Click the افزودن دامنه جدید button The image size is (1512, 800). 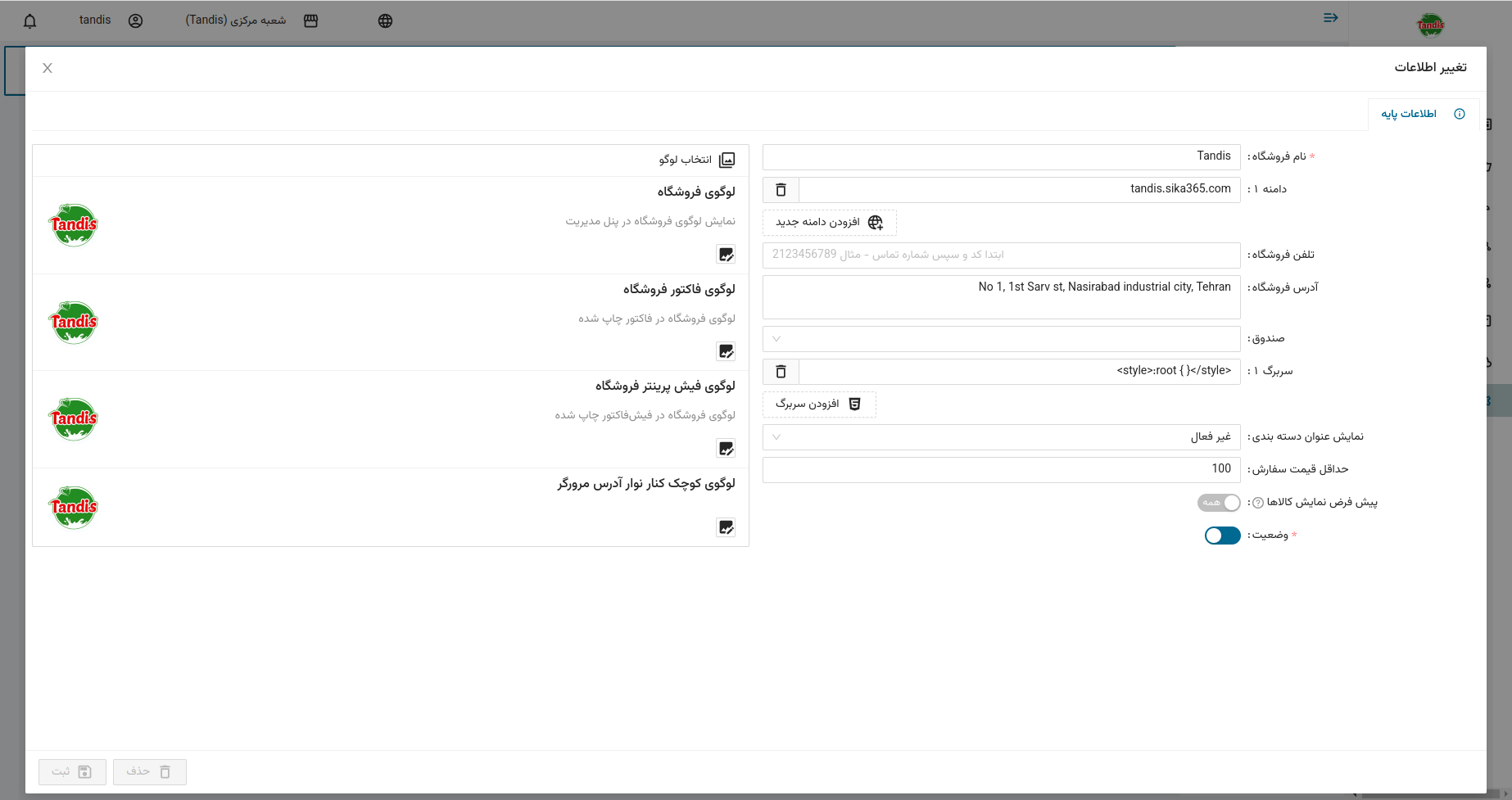click(x=829, y=223)
